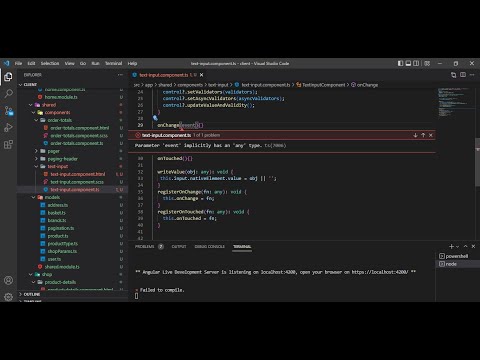The width and height of the screenshot is (480, 360).
Task: Go to next problem arrow
Action: [x=415, y=135]
